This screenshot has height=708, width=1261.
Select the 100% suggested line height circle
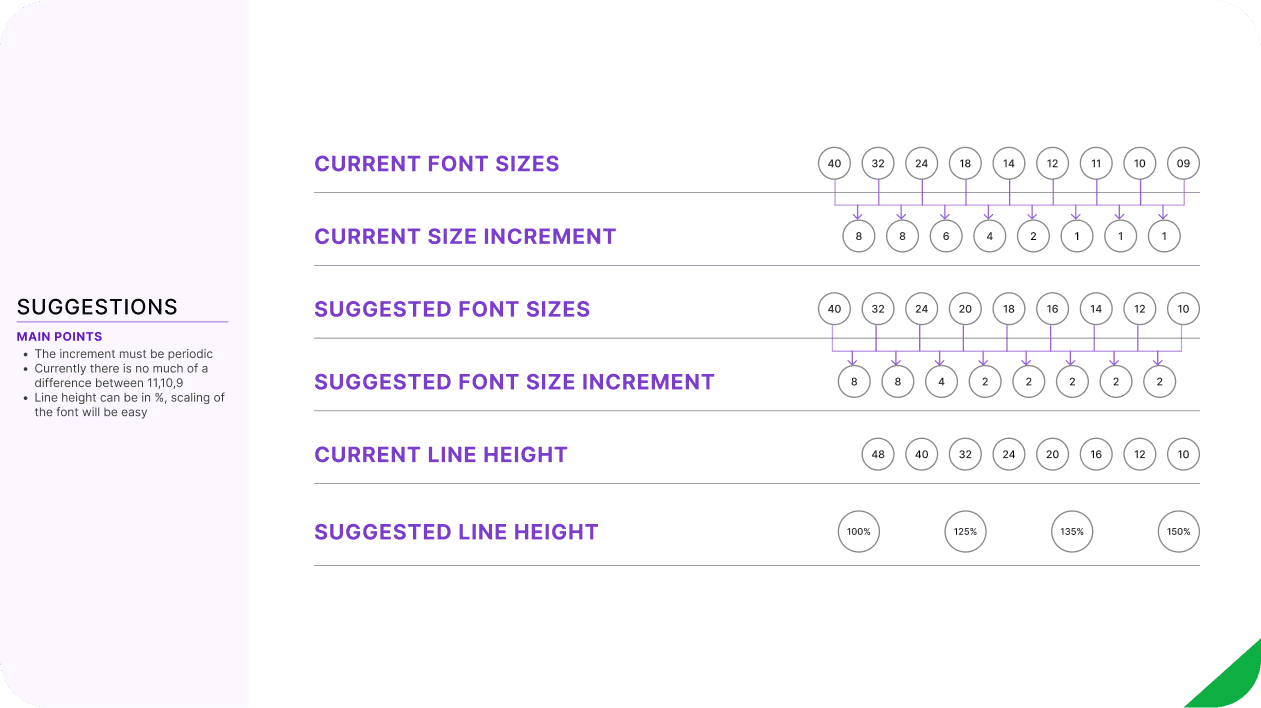[858, 532]
